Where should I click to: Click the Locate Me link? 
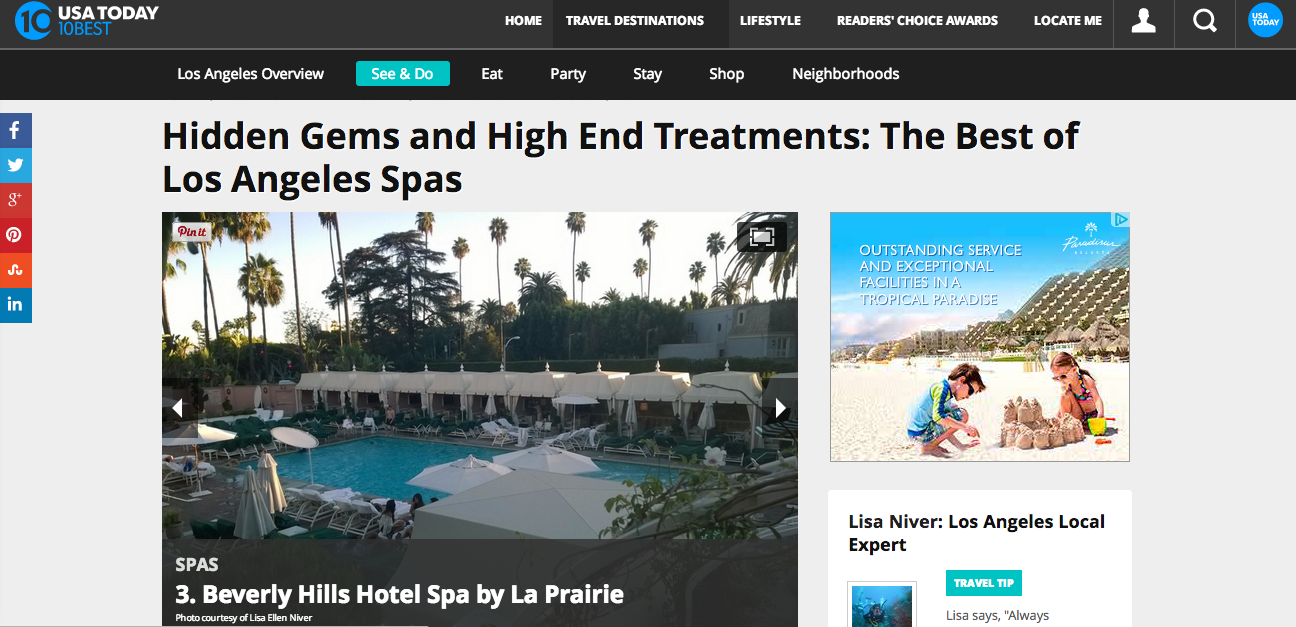(1068, 20)
